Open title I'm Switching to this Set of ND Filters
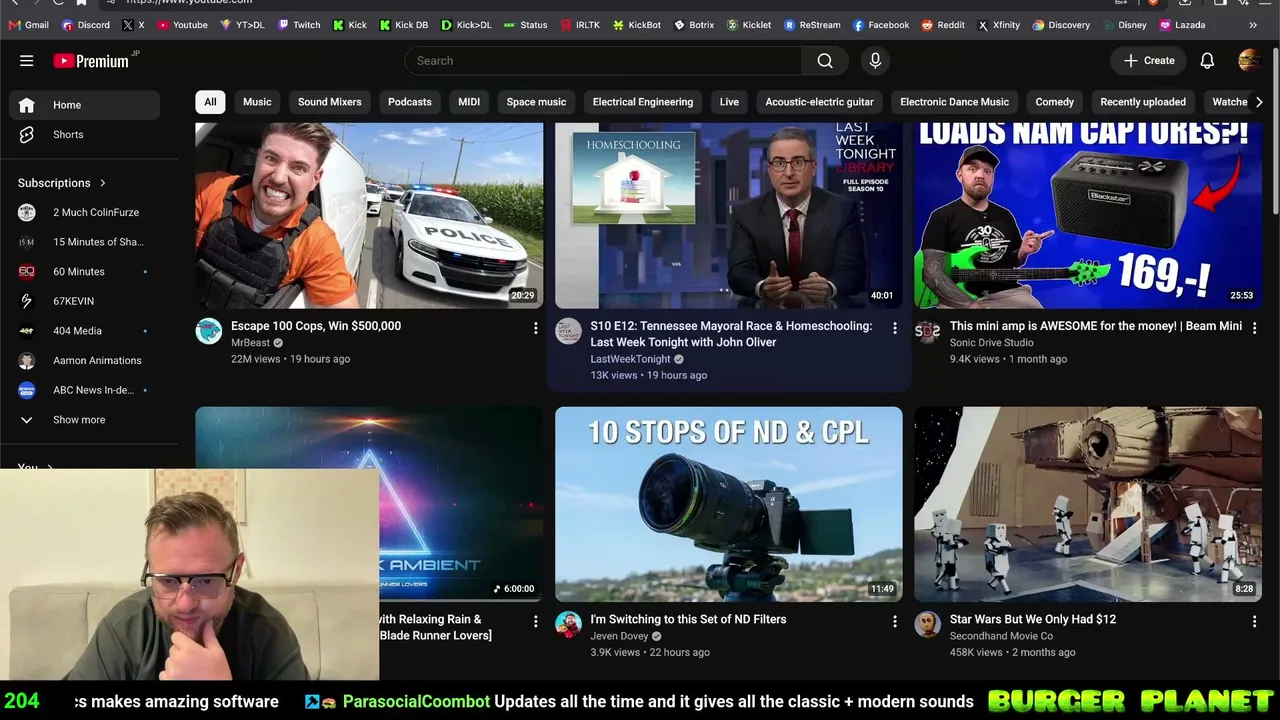 688,619
